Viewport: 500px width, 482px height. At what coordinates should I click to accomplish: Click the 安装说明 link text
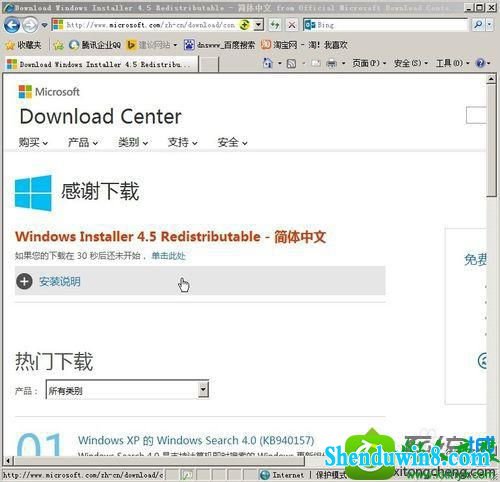coord(60,281)
